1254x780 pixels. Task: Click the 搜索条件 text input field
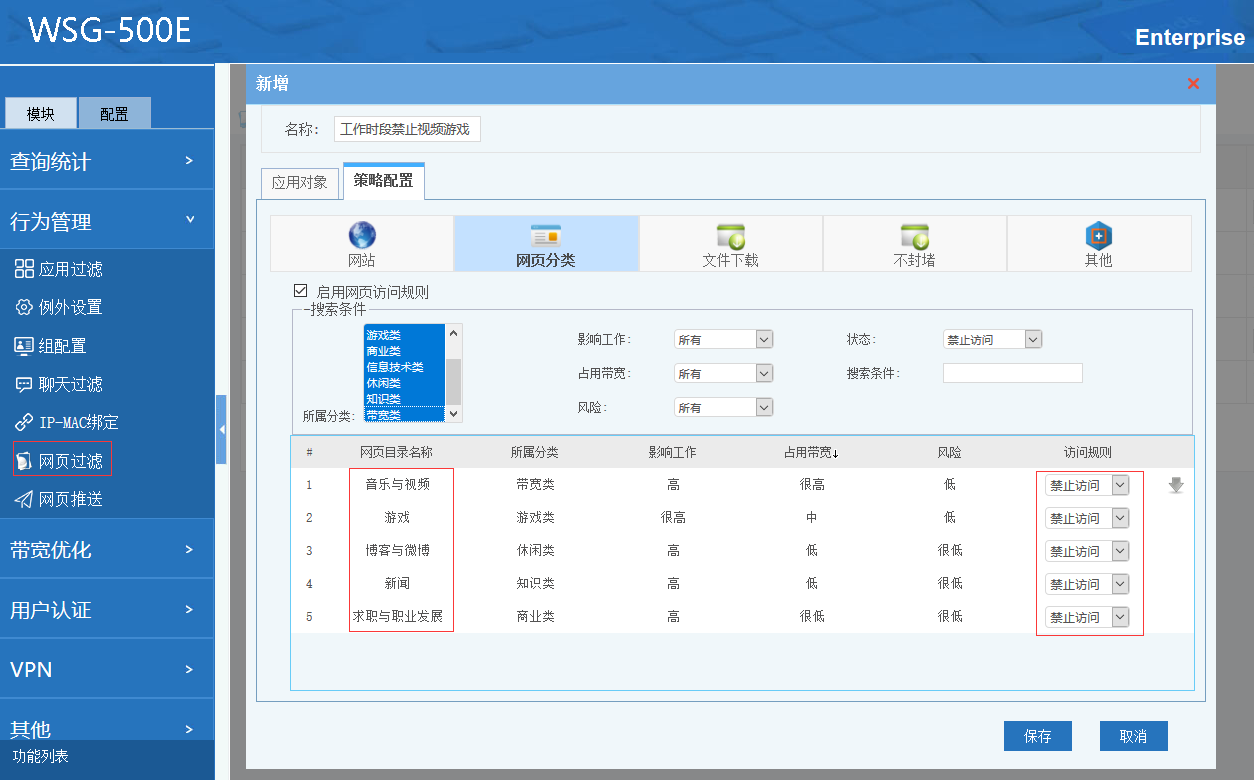1012,373
